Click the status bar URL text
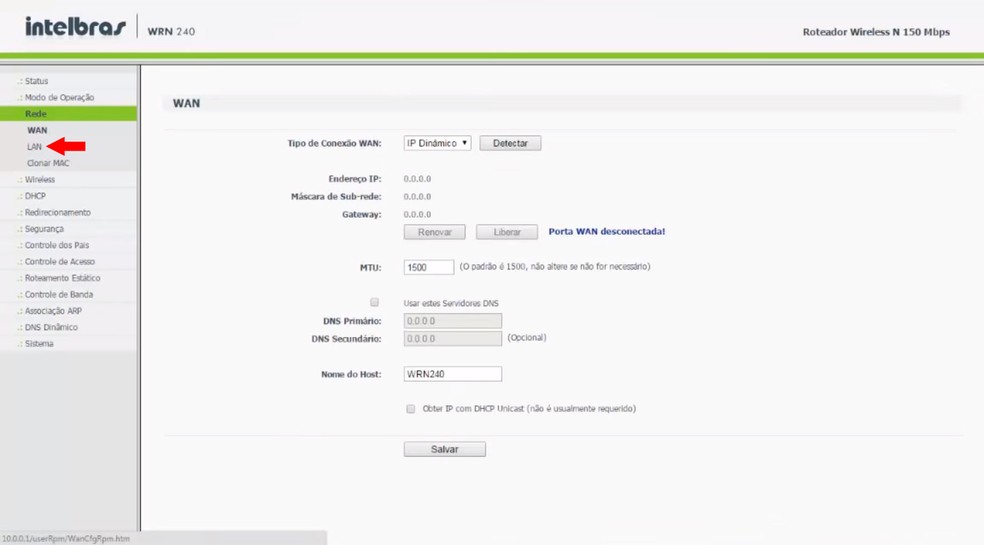Image resolution: width=984 pixels, height=545 pixels. [x=65, y=539]
